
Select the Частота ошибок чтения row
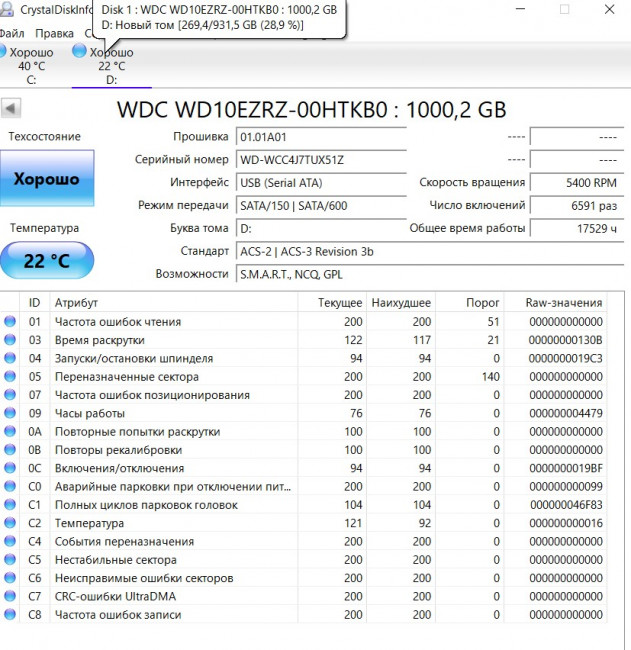pos(303,321)
